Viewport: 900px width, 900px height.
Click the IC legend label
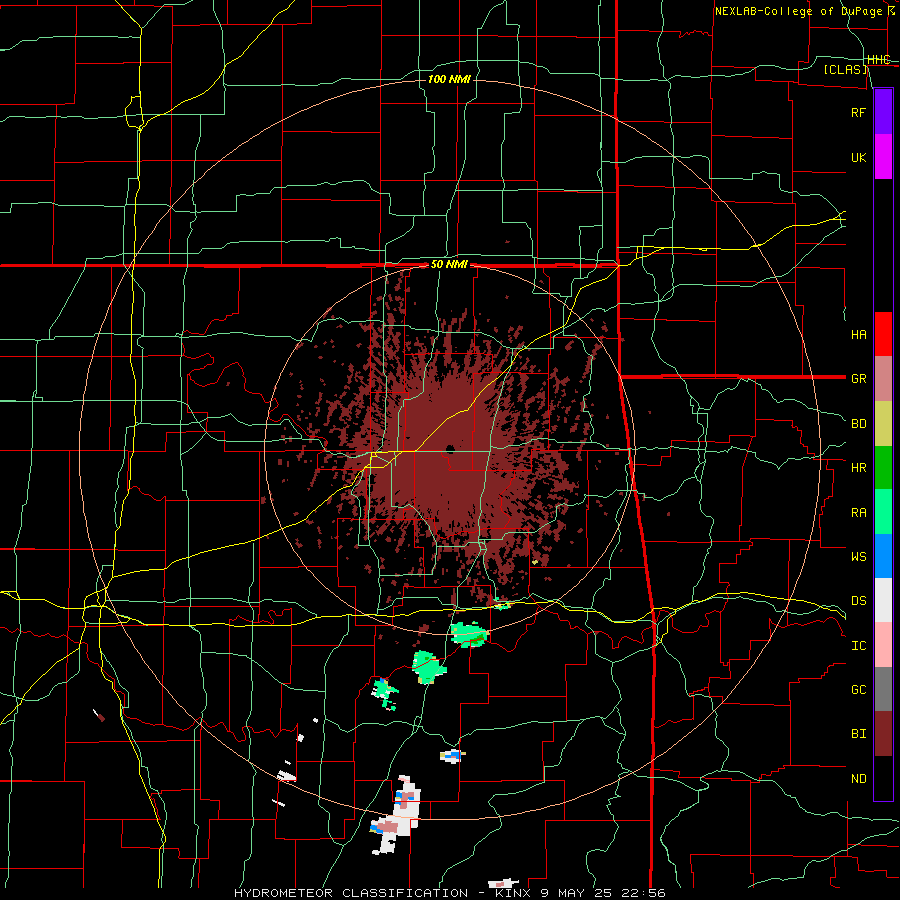858,646
